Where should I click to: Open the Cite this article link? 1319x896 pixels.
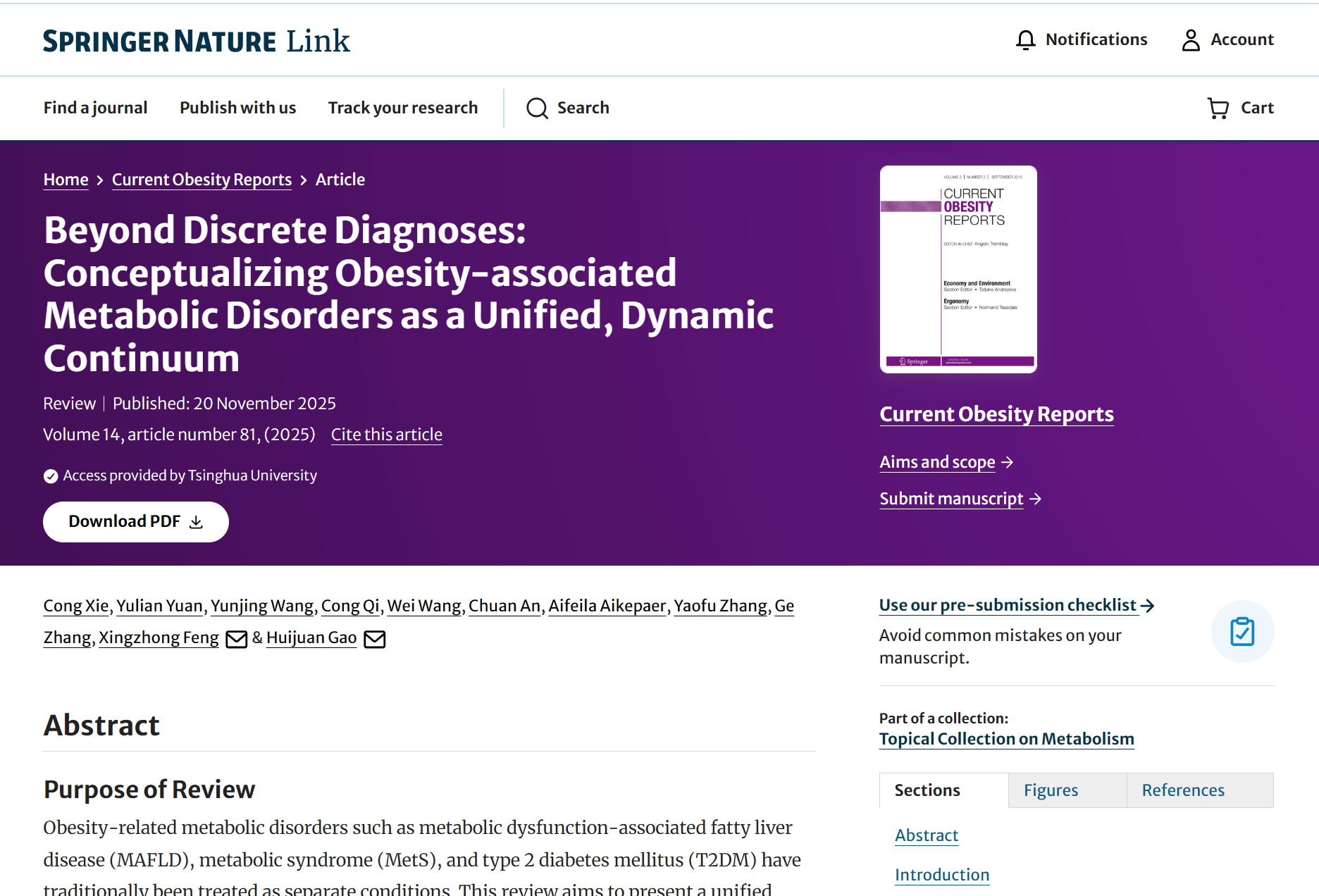click(386, 435)
